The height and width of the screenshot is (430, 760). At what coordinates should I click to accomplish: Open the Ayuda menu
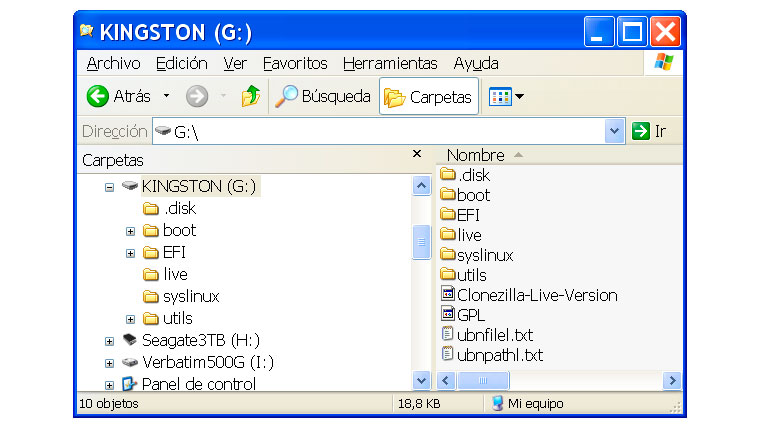[x=475, y=64]
